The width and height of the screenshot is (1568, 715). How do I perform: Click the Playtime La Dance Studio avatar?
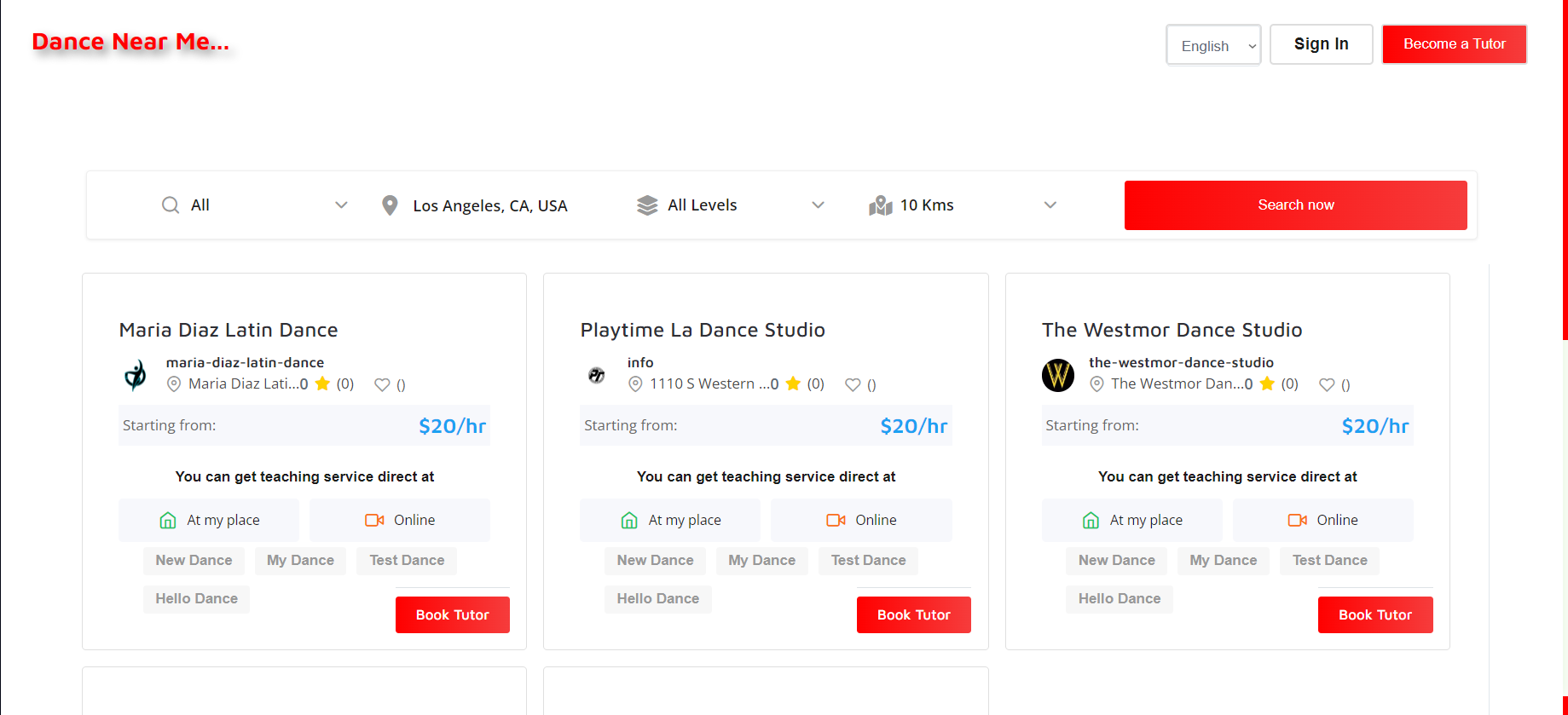[x=597, y=375]
